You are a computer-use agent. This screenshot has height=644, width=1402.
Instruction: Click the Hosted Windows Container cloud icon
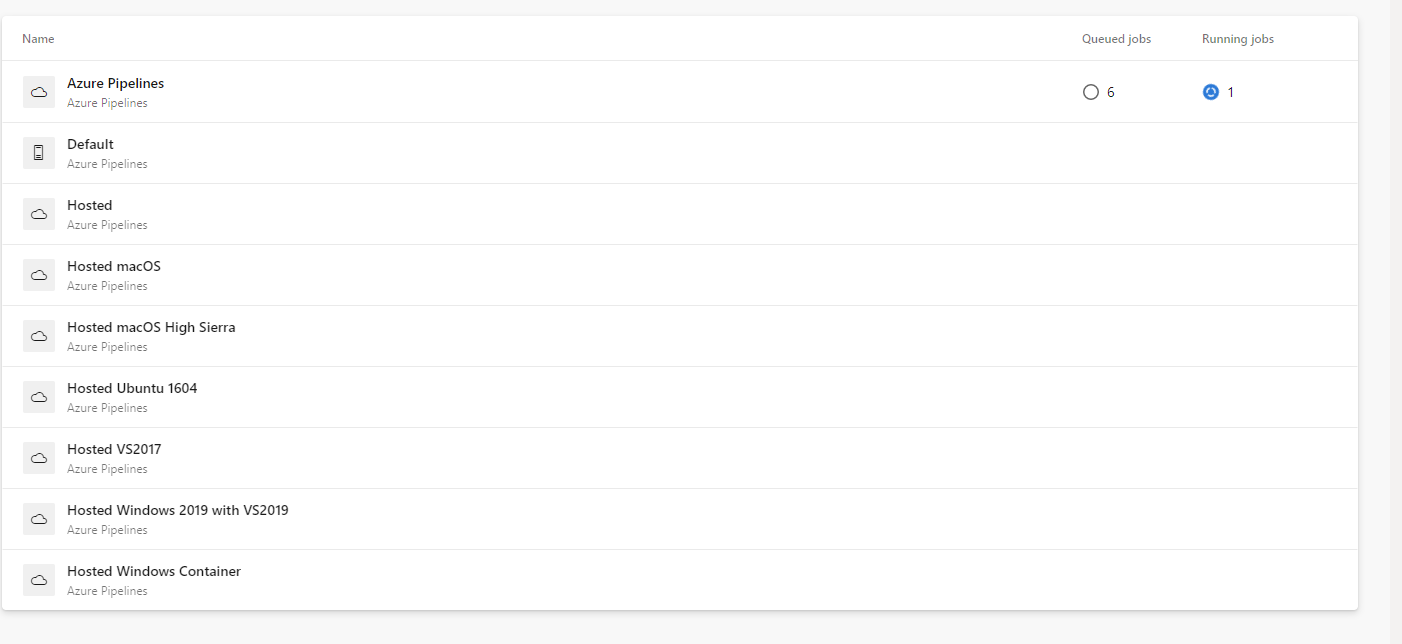point(39,580)
